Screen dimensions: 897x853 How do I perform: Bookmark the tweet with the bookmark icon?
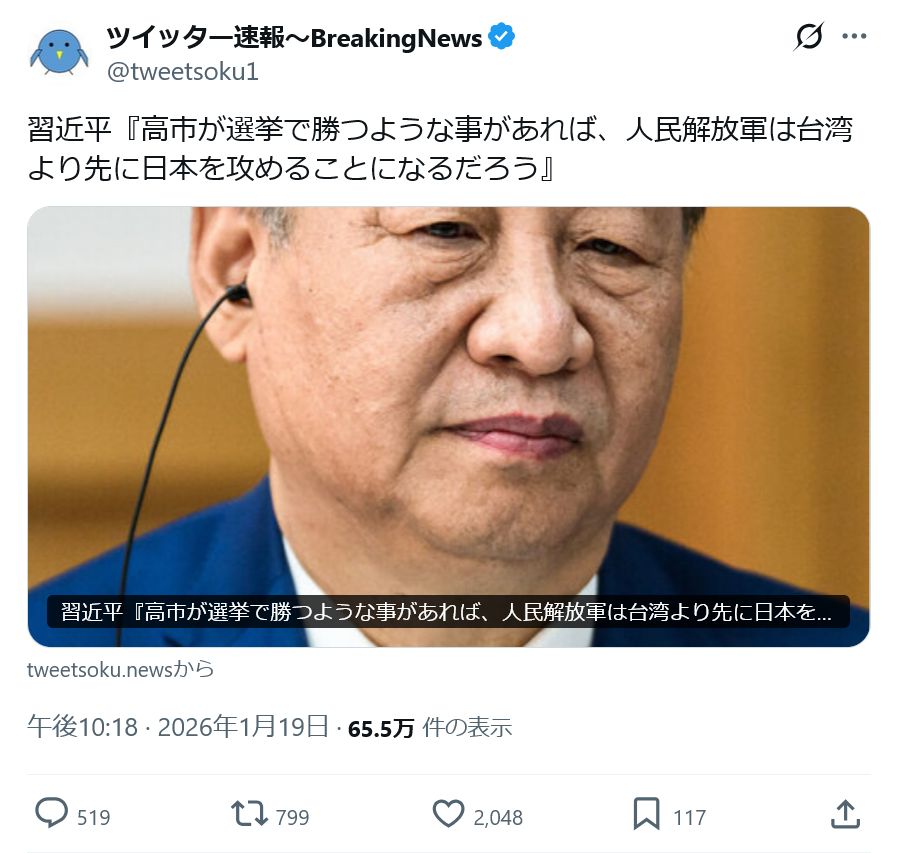(x=646, y=814)
